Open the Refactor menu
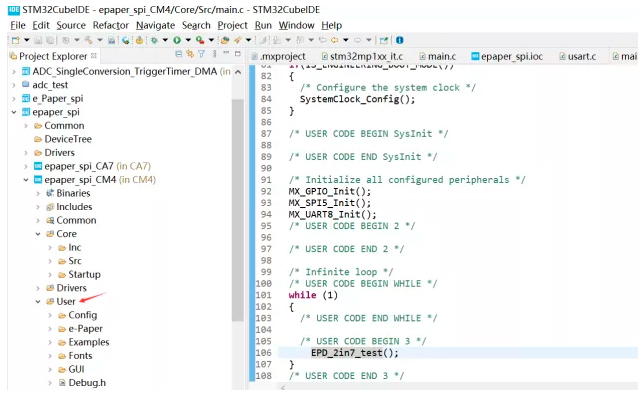642x395 pixels. [111, 25]
